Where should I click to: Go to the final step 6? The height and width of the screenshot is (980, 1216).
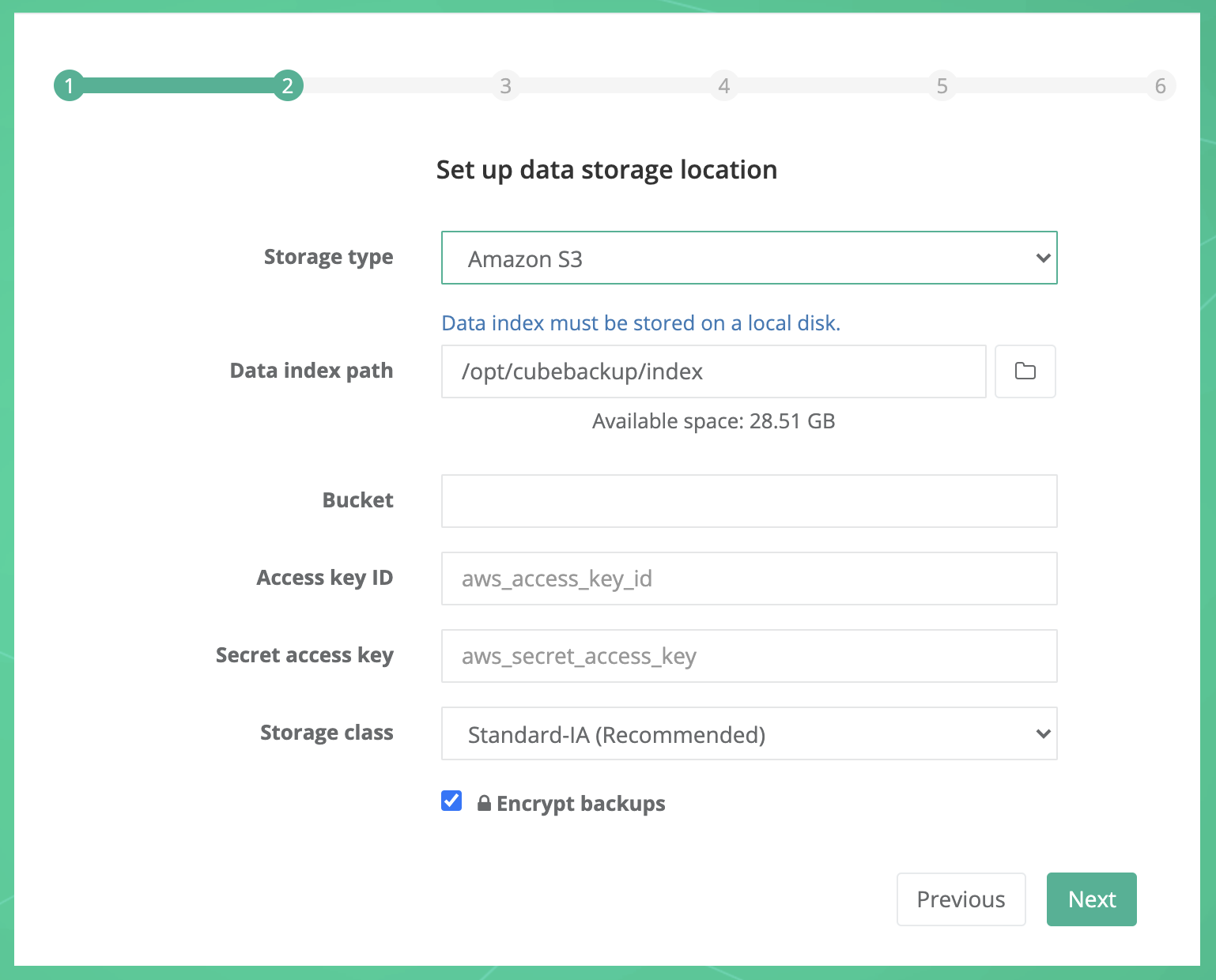click(x=1160, y=85)
